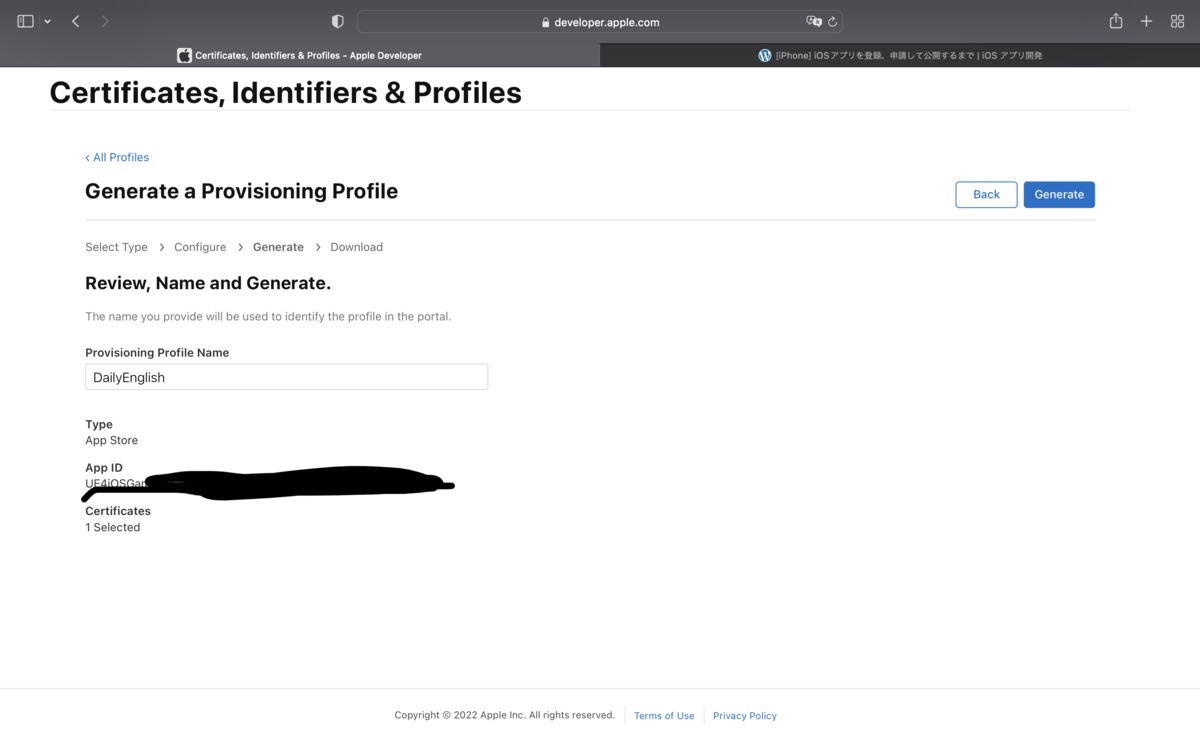The height and width of the screenshot is (750, 1200).
Task: Reload the page with the refresh icon
Action: (x=832, y=21)
